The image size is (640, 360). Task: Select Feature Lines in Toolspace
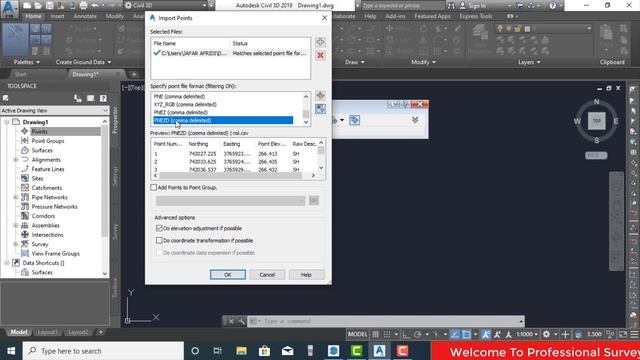48,169
